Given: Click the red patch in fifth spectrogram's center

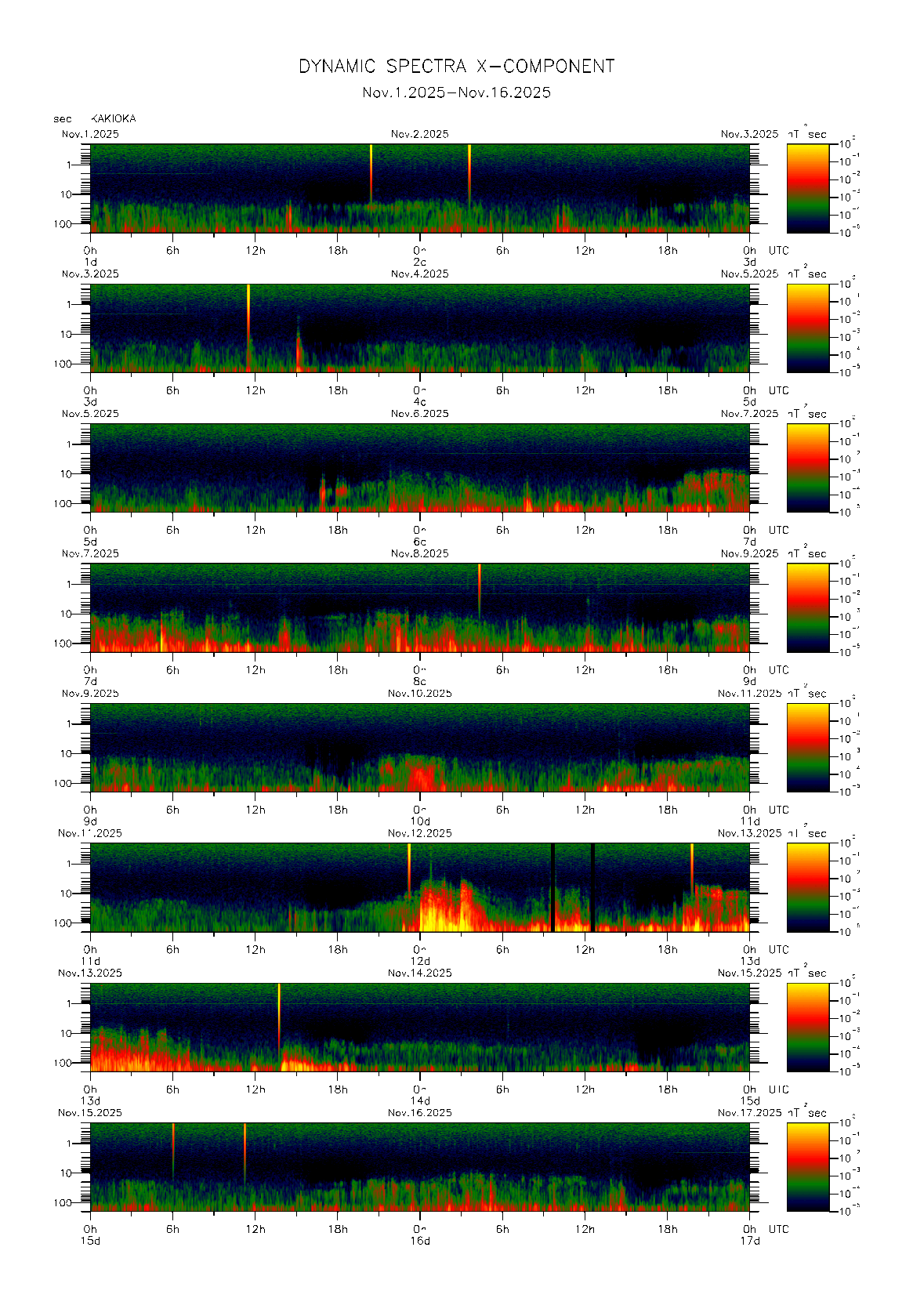Looking at the screenshot, I should pos(419,778).
